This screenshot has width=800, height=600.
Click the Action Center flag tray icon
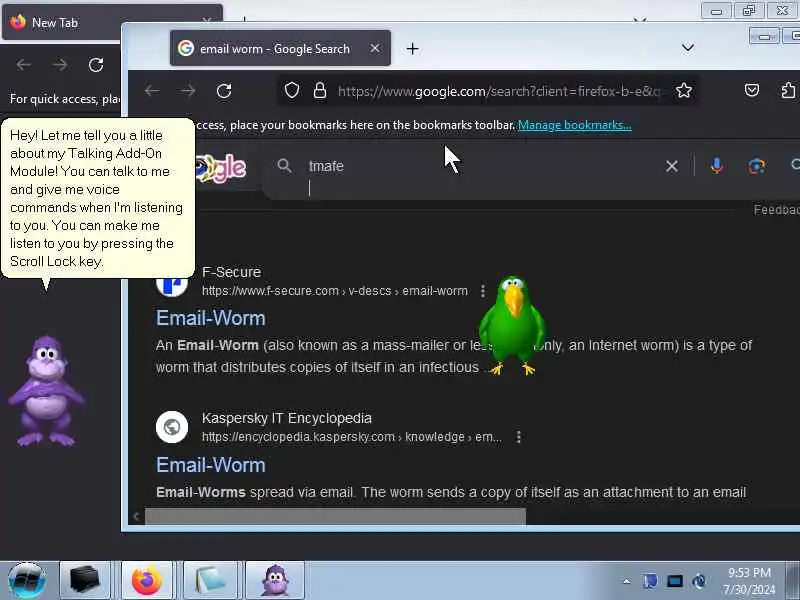[x=650, y=581]
